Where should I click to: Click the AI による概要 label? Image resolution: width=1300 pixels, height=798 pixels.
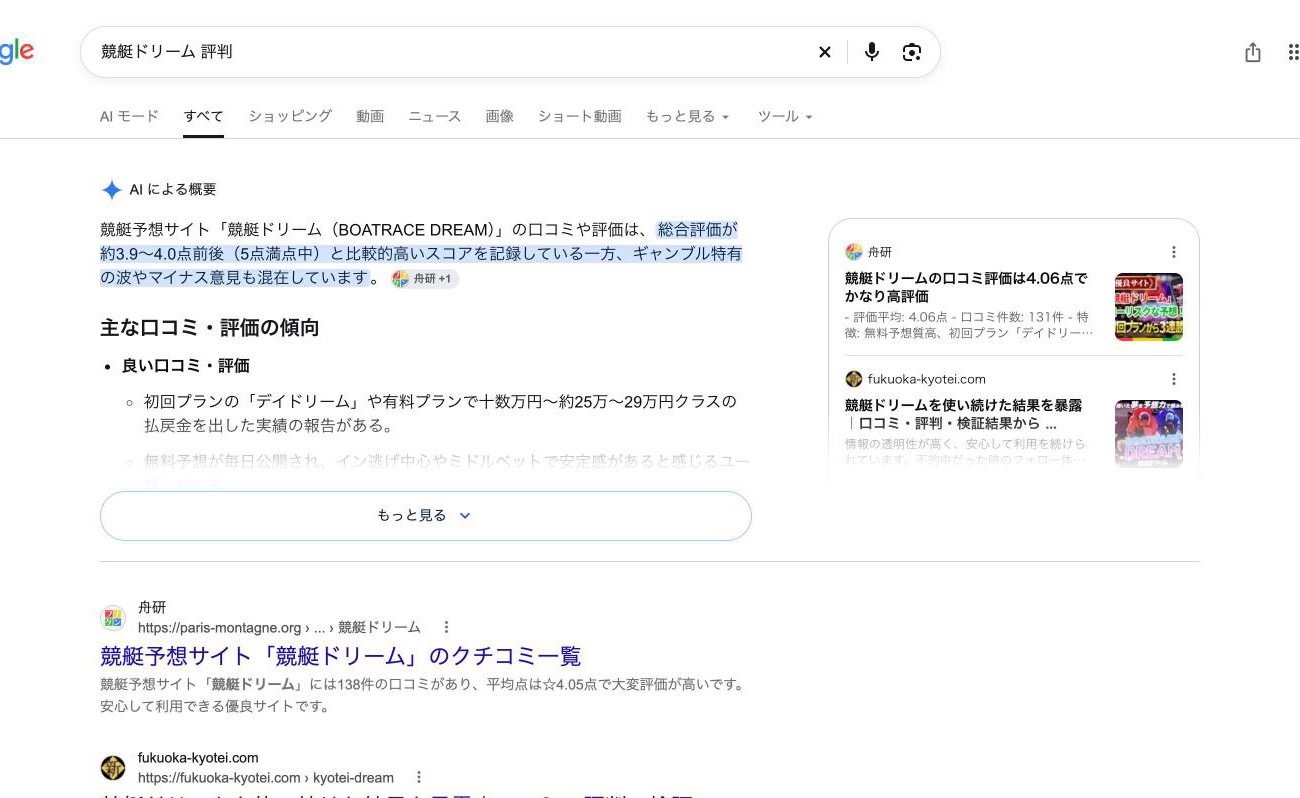173,189
